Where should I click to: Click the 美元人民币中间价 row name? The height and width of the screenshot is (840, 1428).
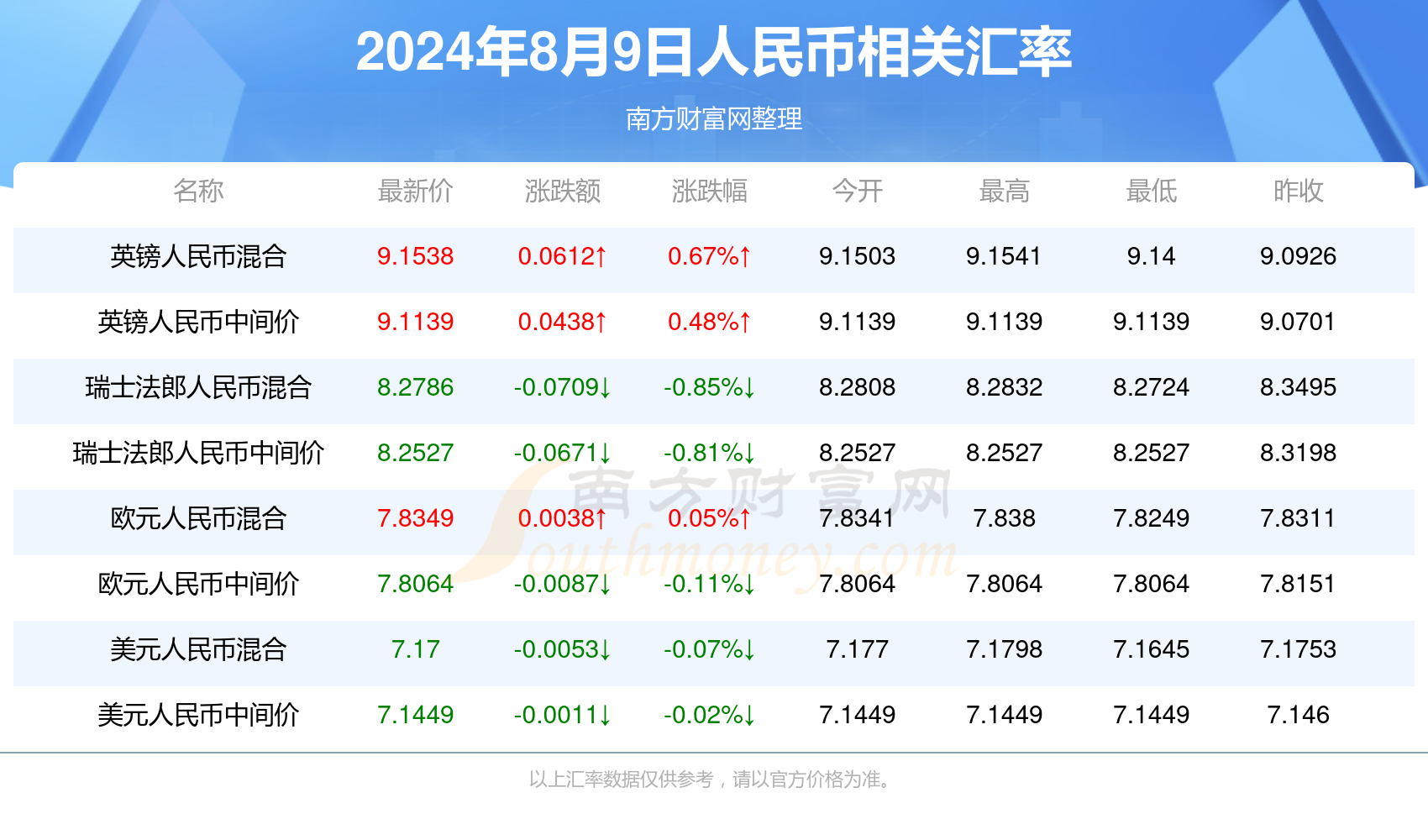[x=198, y=715]
